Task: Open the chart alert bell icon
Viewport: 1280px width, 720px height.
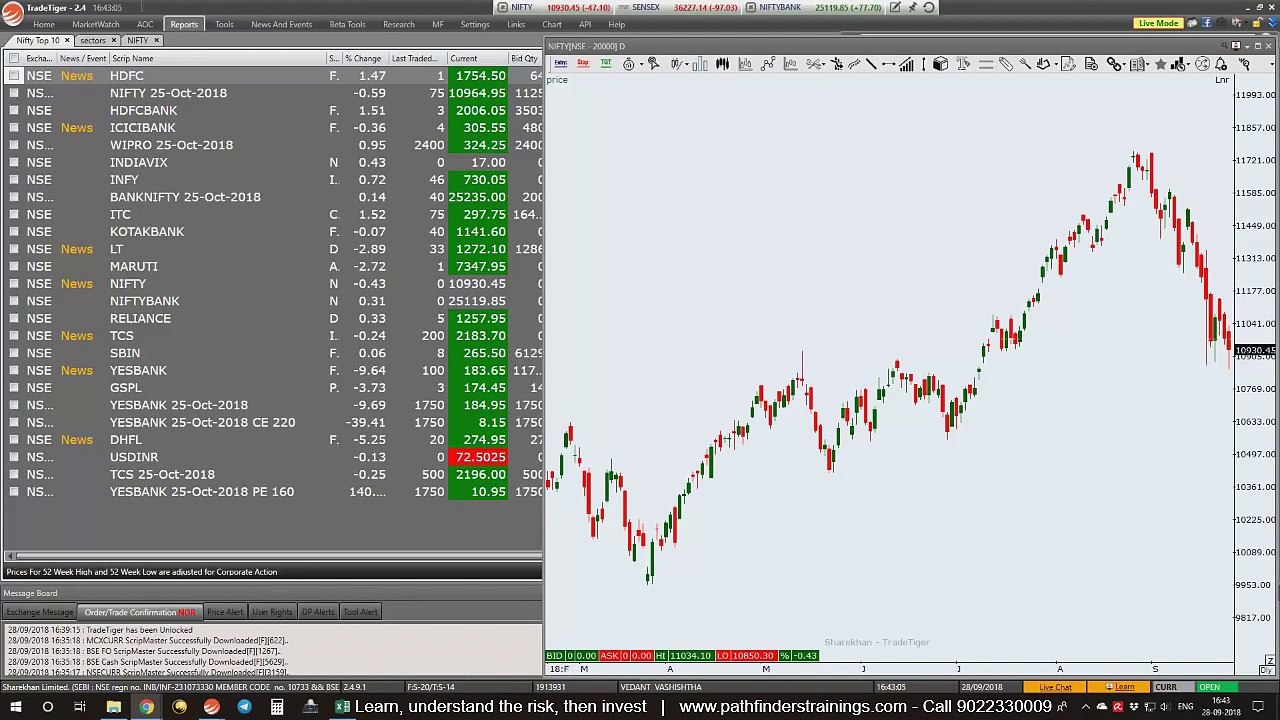Action: coord(1221,64)
